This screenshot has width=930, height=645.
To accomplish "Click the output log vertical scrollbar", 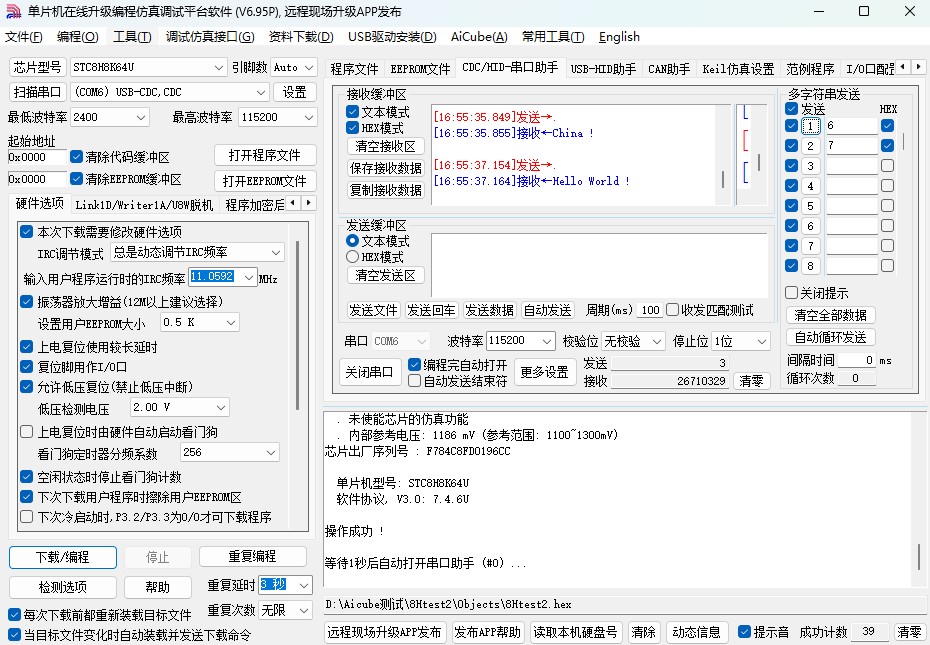I will coord(919,557).
